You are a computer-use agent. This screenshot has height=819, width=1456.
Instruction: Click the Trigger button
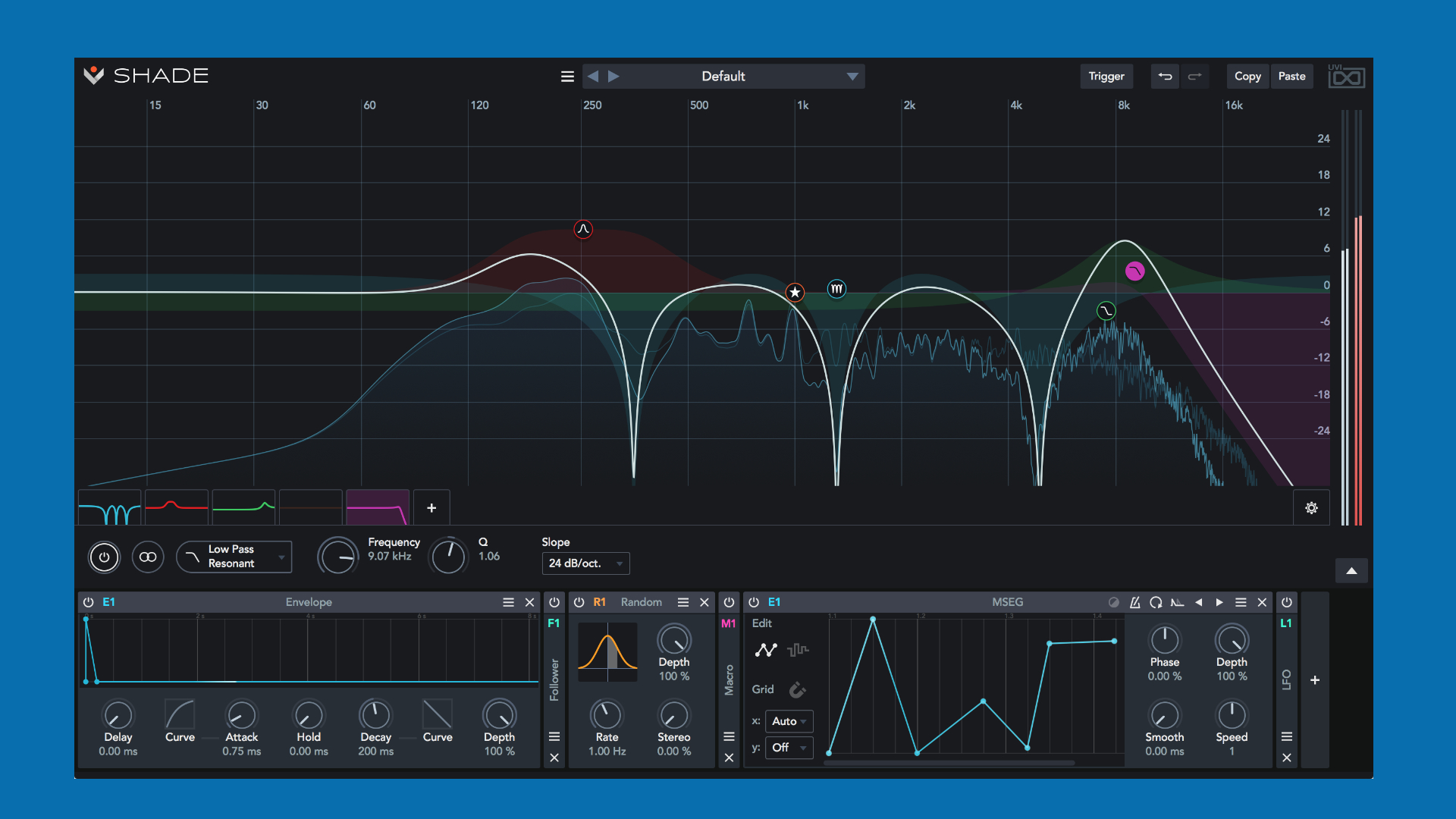(x=1106, y=77)
